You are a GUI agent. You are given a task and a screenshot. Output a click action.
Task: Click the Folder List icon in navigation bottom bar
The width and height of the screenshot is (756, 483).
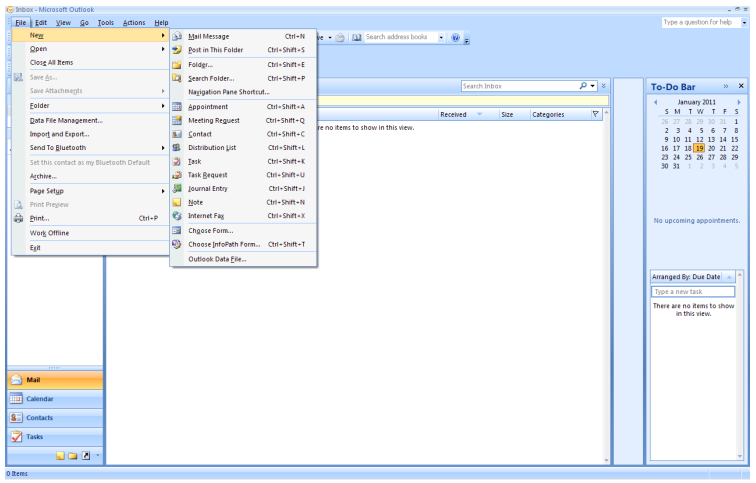[x=73, y=456]
